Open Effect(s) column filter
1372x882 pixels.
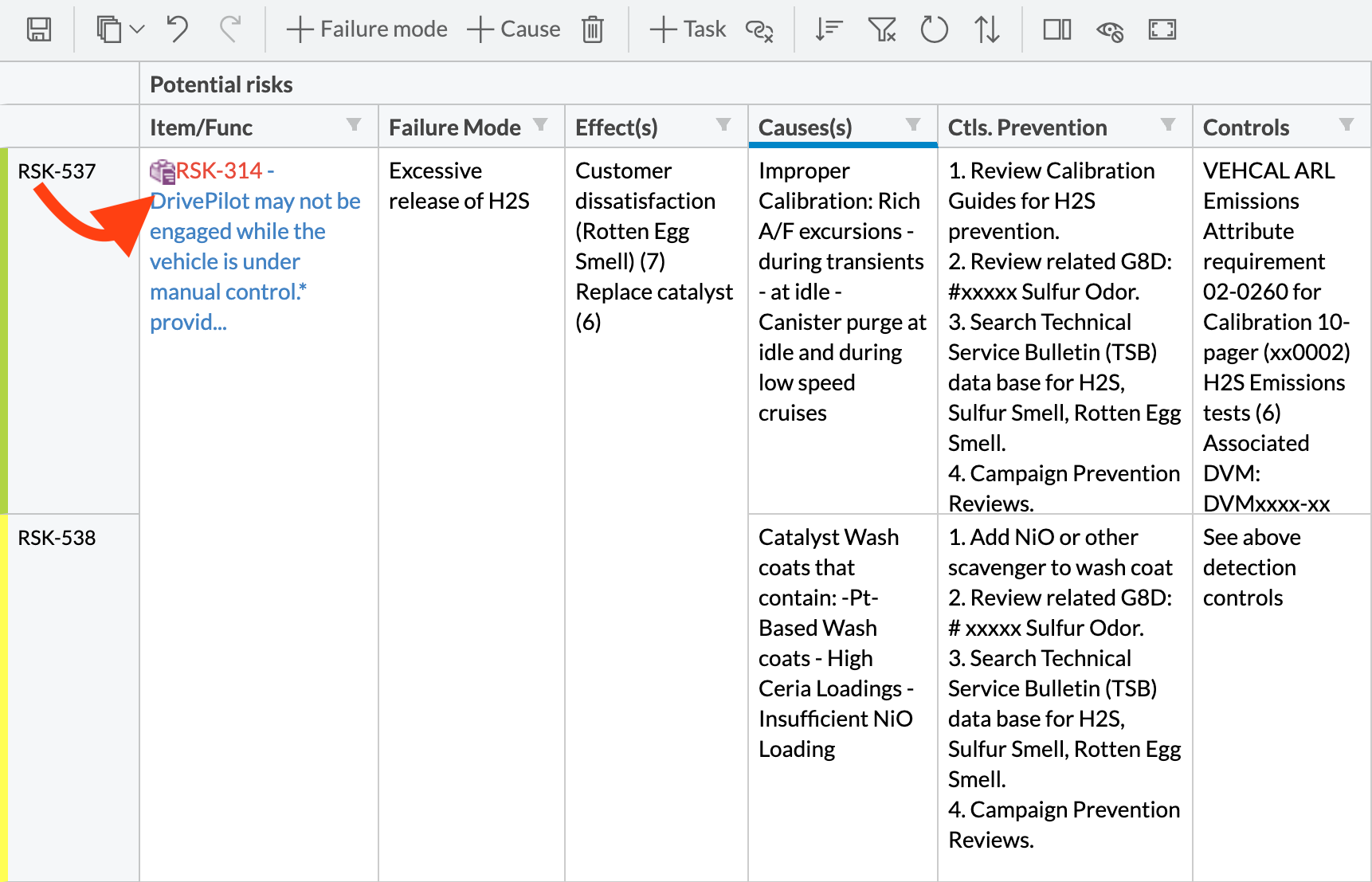723,124
